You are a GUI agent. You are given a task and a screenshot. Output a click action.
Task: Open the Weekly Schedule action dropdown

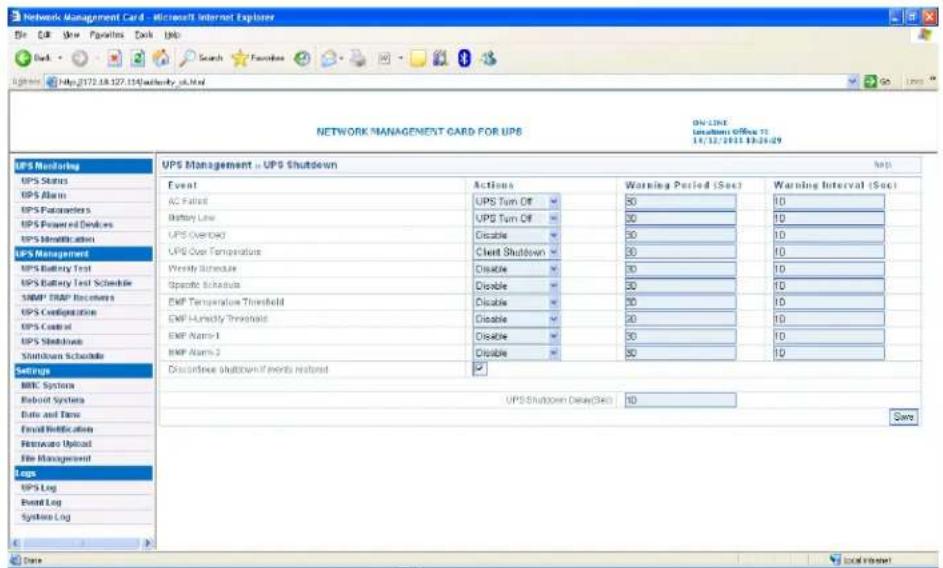pos(517,269)
